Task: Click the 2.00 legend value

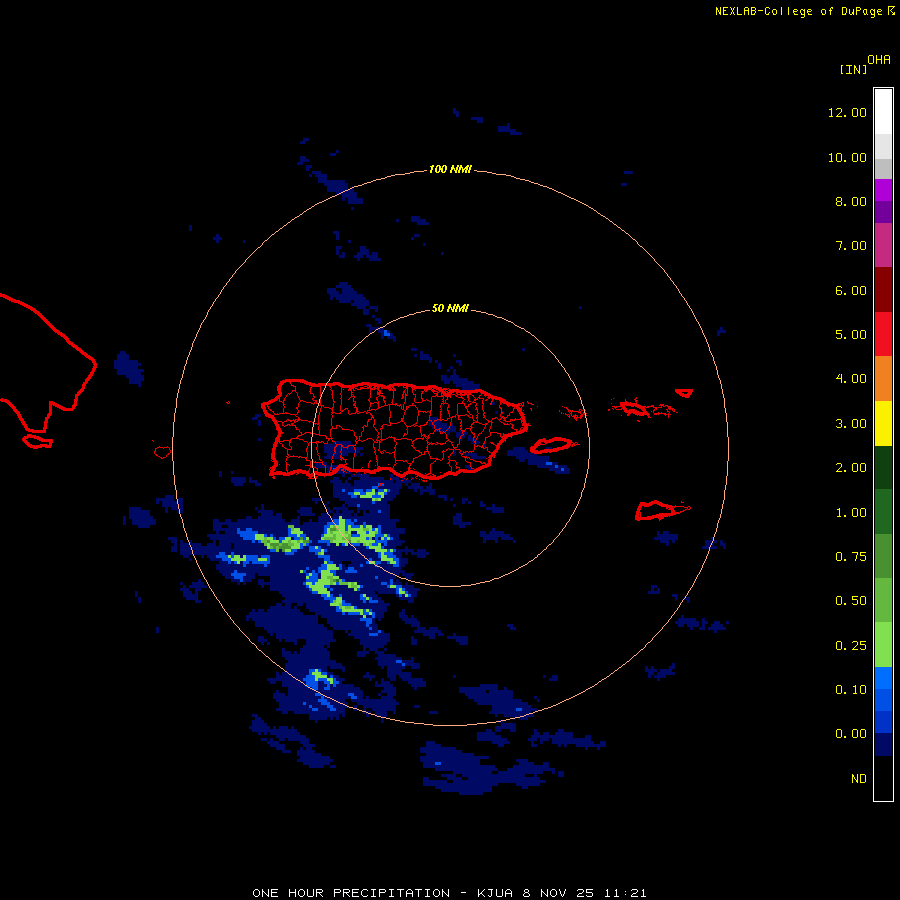Action: point(851,468)
